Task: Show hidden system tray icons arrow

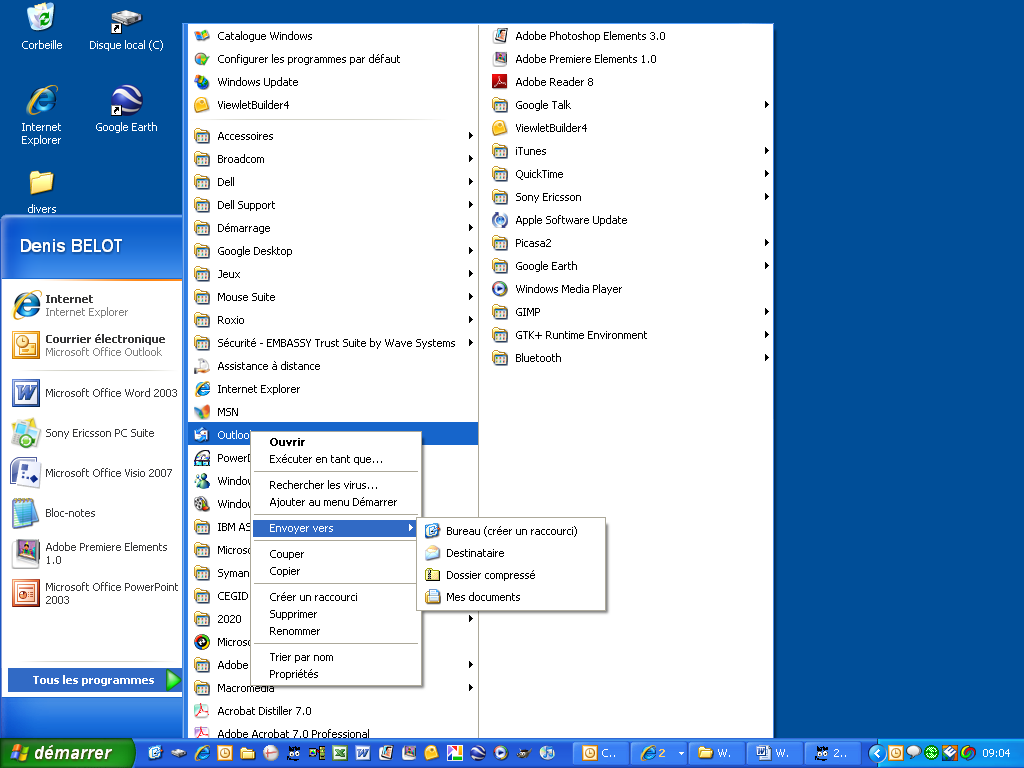Action: [877, 753]
